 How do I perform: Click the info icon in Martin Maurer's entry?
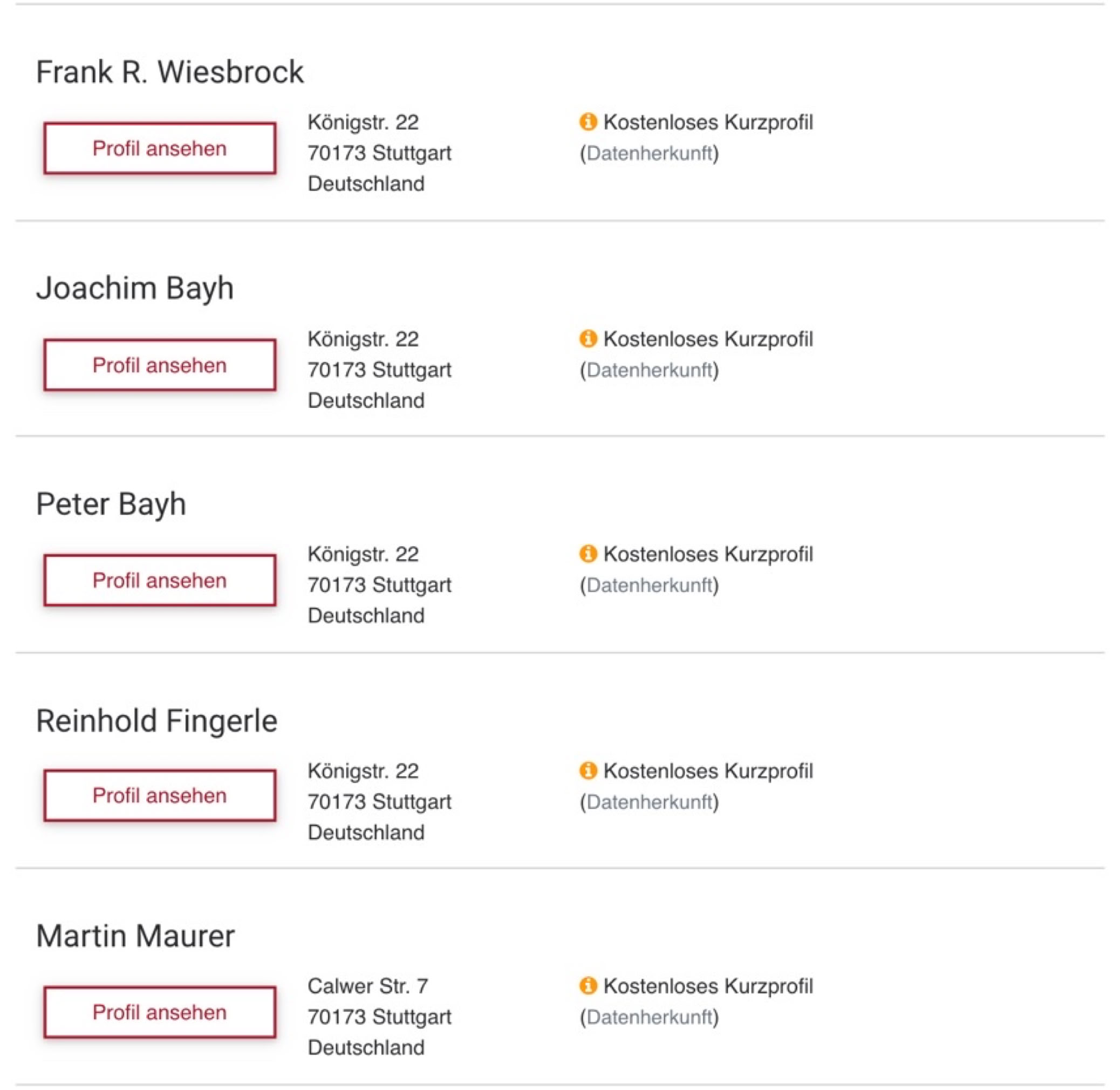(x=588, y=986)
